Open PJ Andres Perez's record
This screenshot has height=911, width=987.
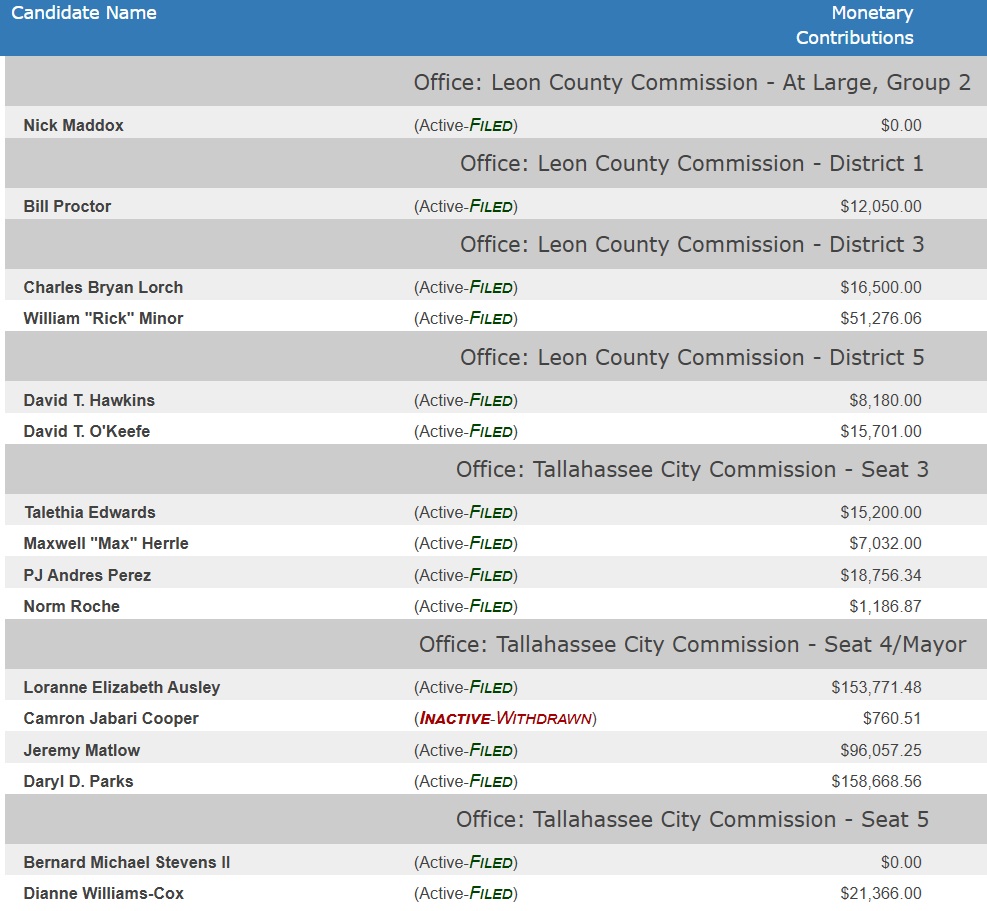(x=87, y=576)
